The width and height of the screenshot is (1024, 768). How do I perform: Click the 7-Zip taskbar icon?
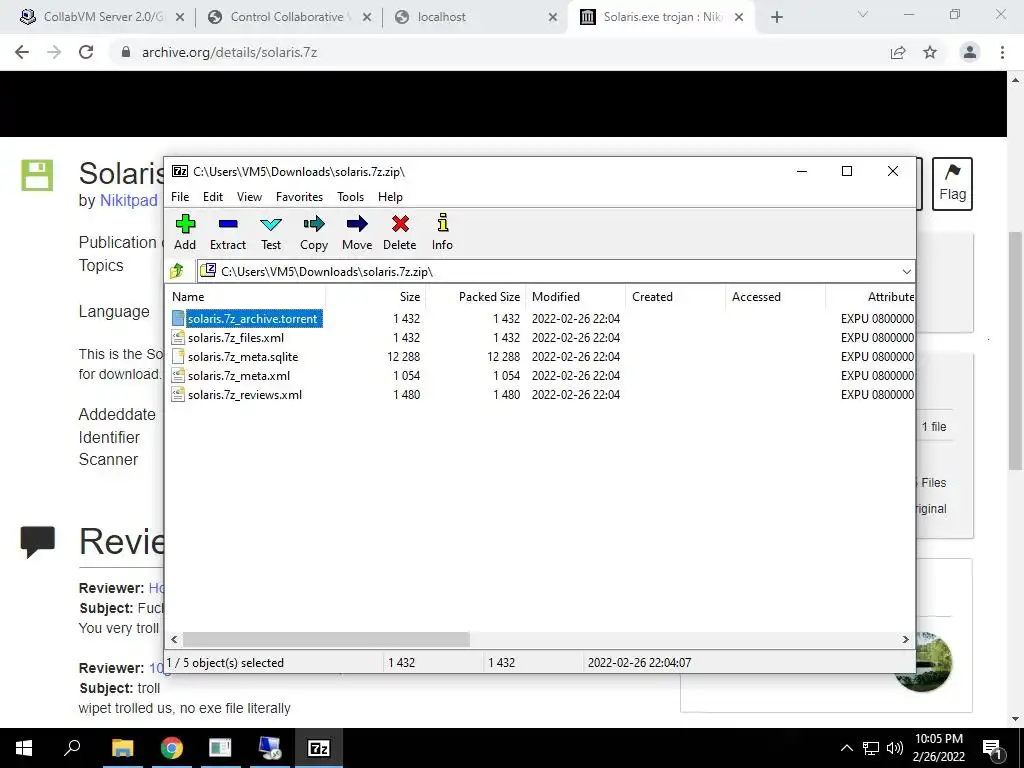(x=319, y=748)
